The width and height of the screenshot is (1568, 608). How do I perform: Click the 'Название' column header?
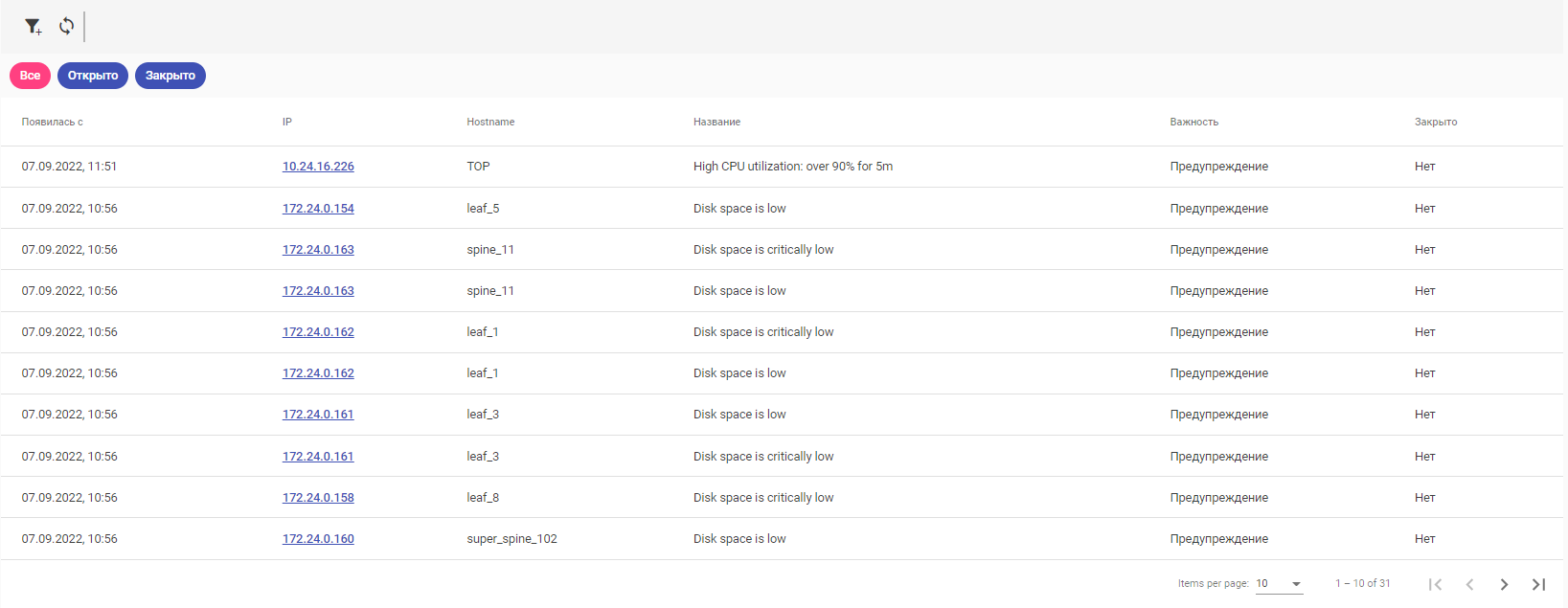[x=716, y=123]
